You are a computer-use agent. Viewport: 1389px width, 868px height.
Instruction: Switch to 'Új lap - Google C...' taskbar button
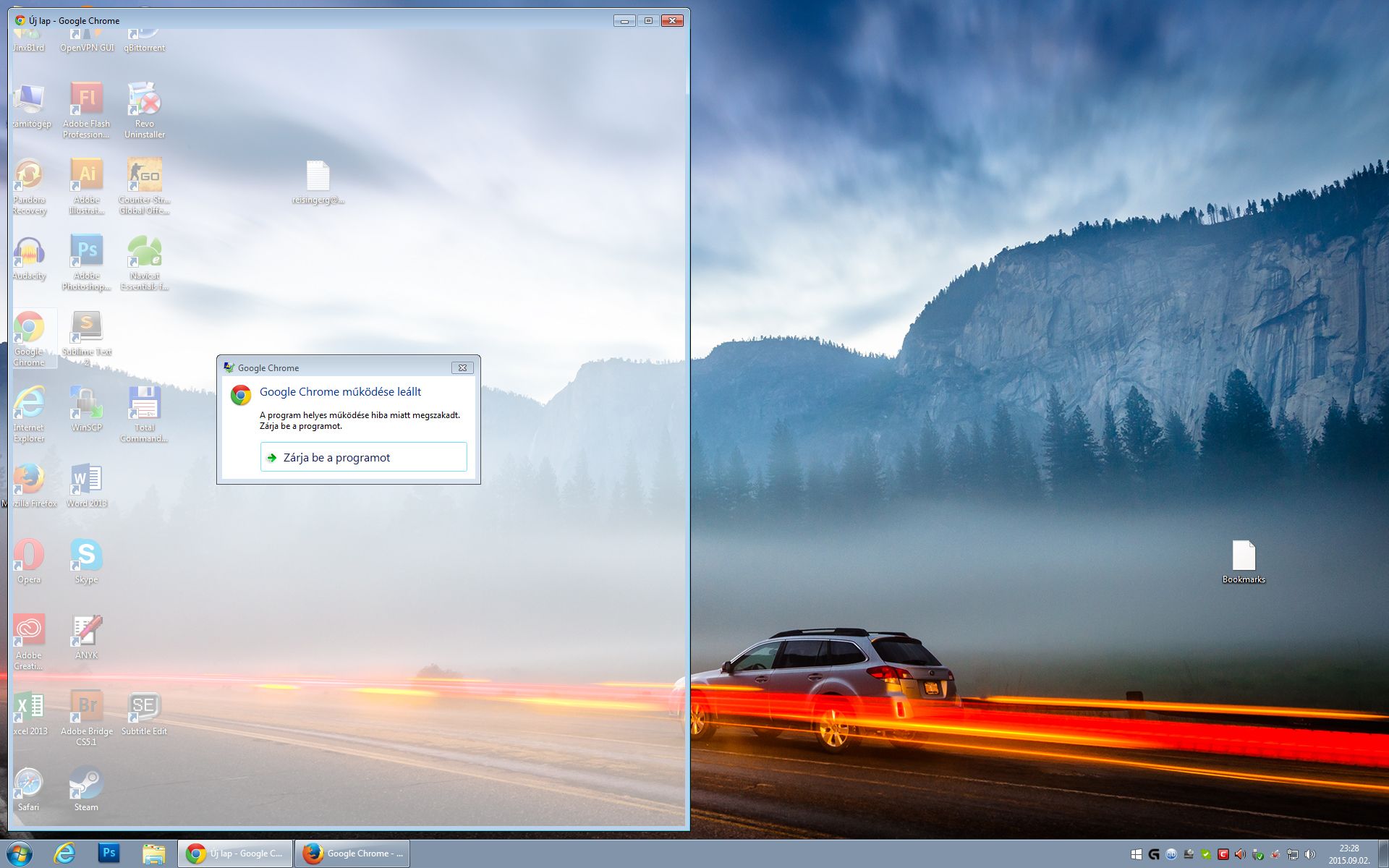235,854
